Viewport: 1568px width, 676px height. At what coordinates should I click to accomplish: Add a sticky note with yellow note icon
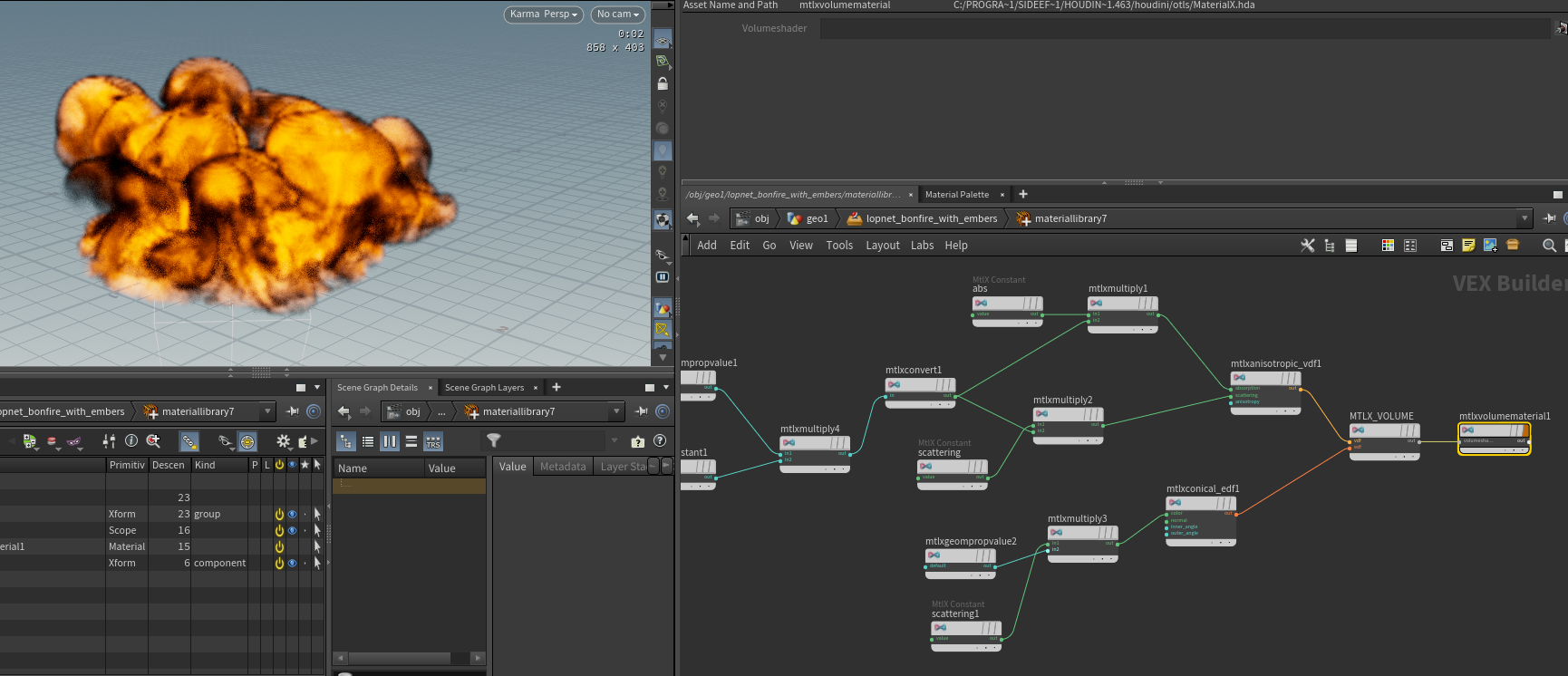[1468, 246]
